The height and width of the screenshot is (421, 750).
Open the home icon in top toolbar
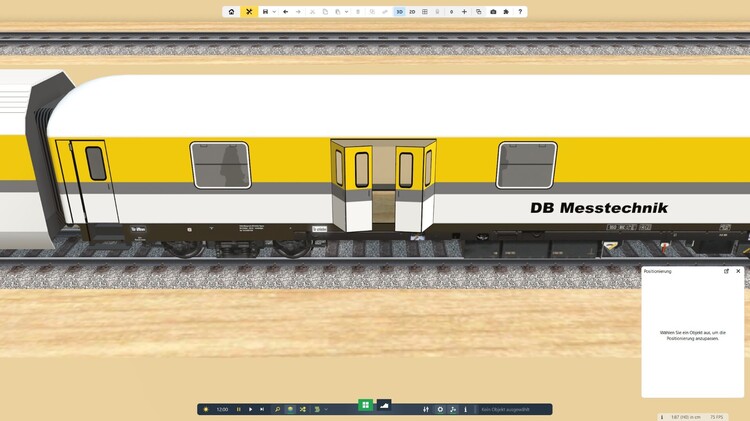point(232,11)
